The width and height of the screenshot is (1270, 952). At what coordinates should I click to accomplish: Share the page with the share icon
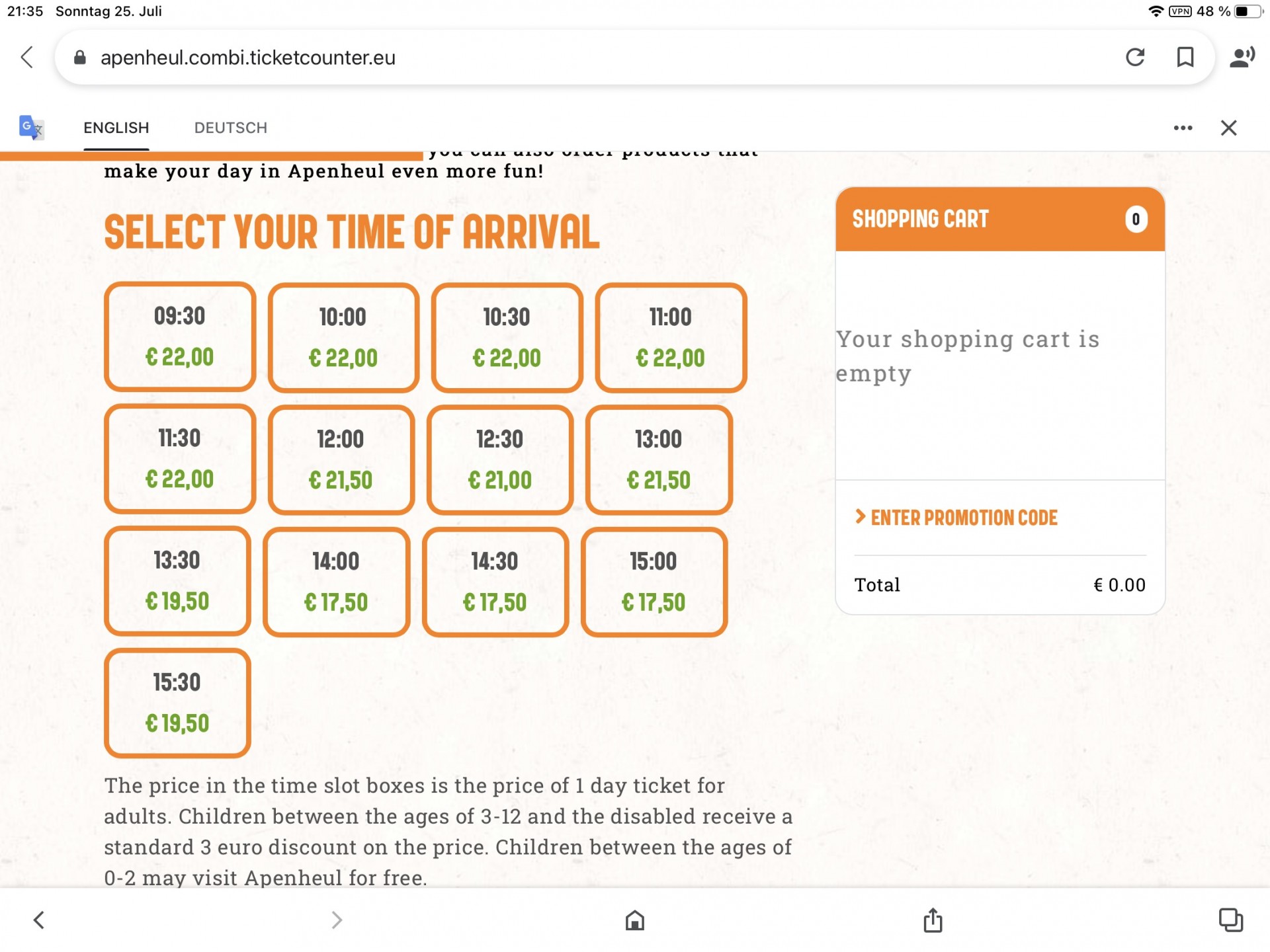[x=933, y=920]
